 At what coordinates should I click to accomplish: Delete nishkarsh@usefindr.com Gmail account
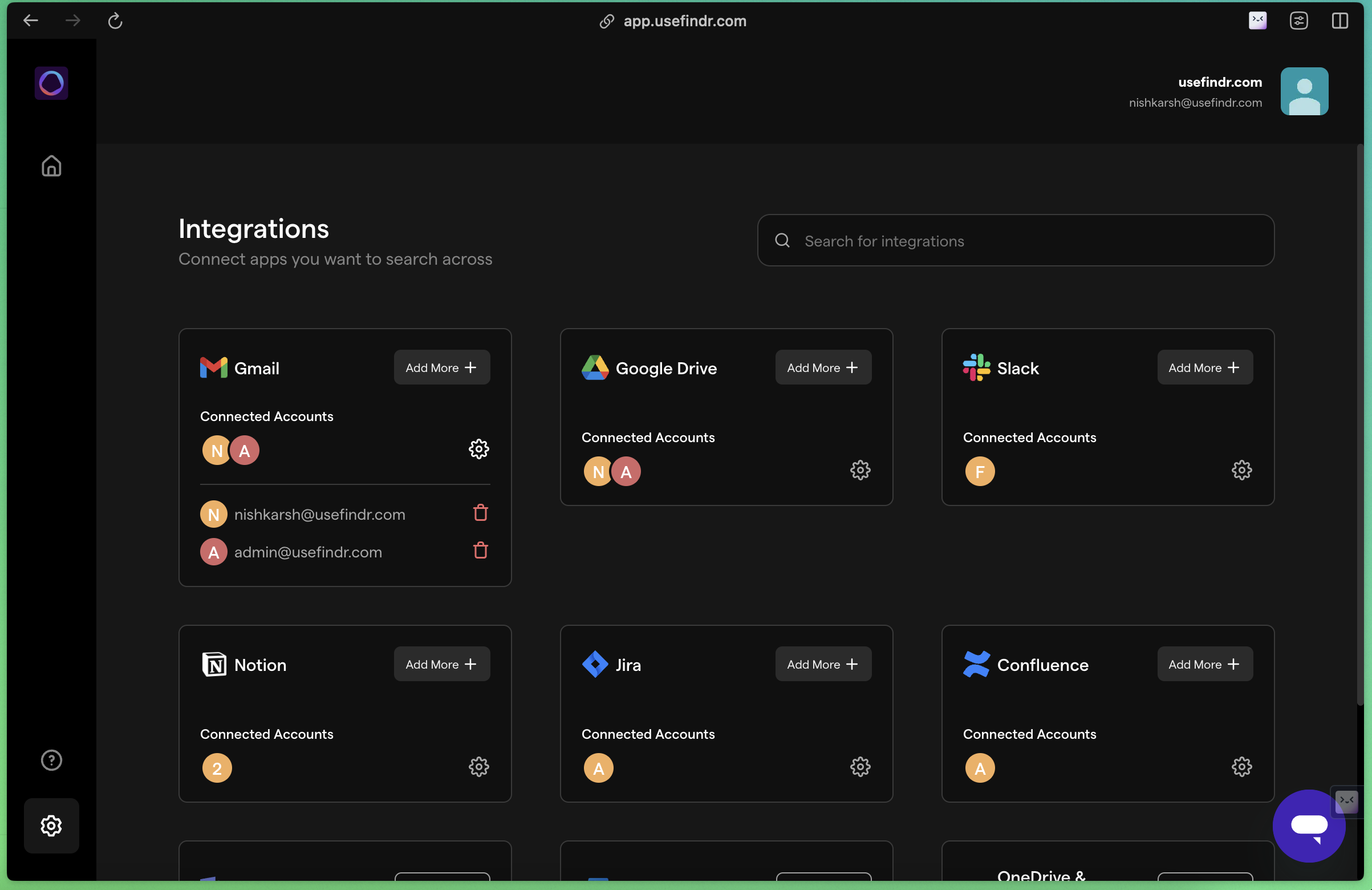pos(480,513)
